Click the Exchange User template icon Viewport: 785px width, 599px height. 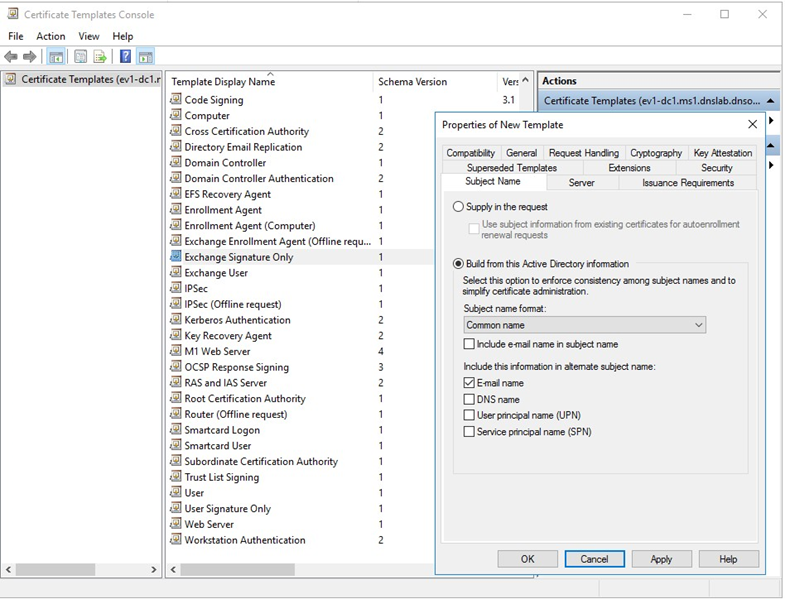176,272
